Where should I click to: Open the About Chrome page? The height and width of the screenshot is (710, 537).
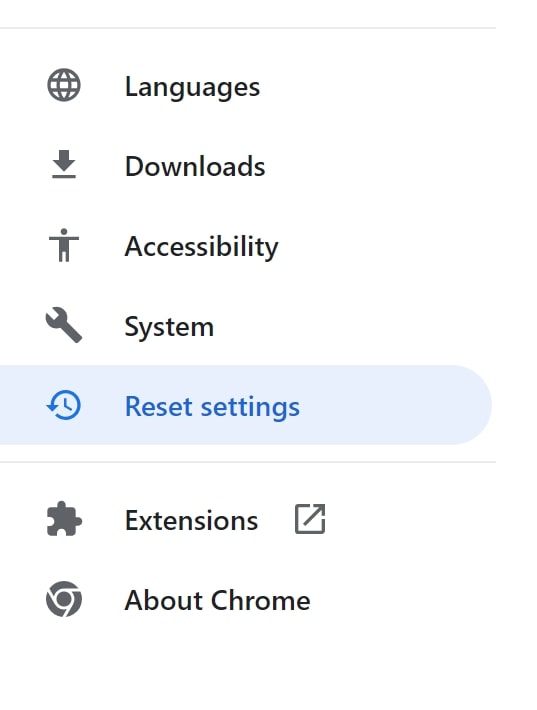tap(247, 600)
